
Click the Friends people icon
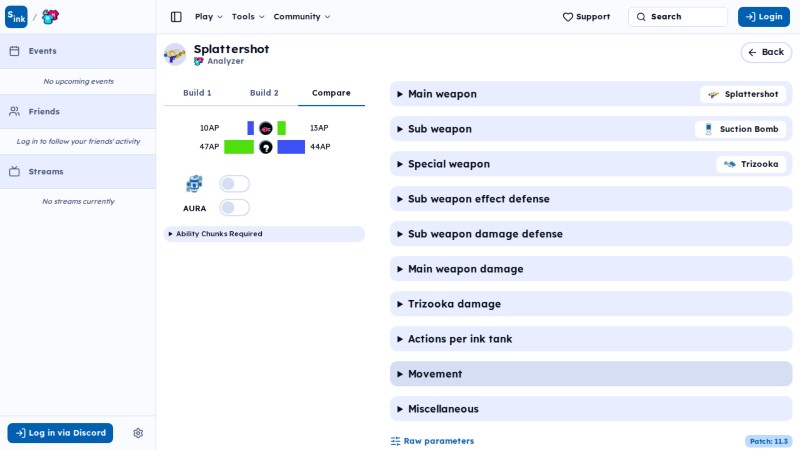pos(14,111)
